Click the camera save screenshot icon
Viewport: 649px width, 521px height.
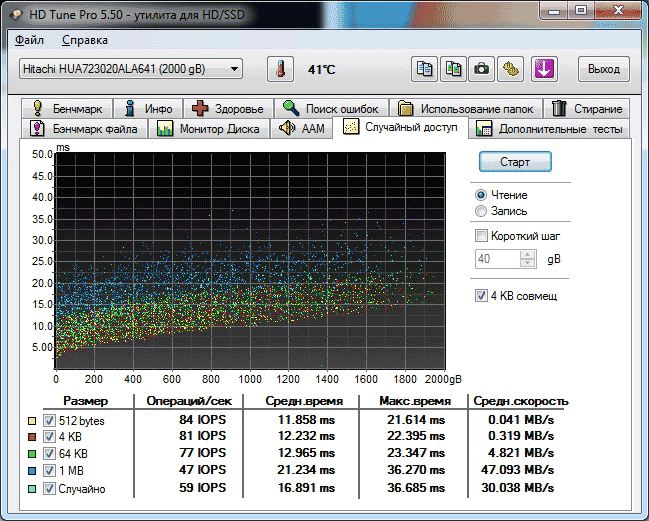pyautogui.click(x=482, y=70)
